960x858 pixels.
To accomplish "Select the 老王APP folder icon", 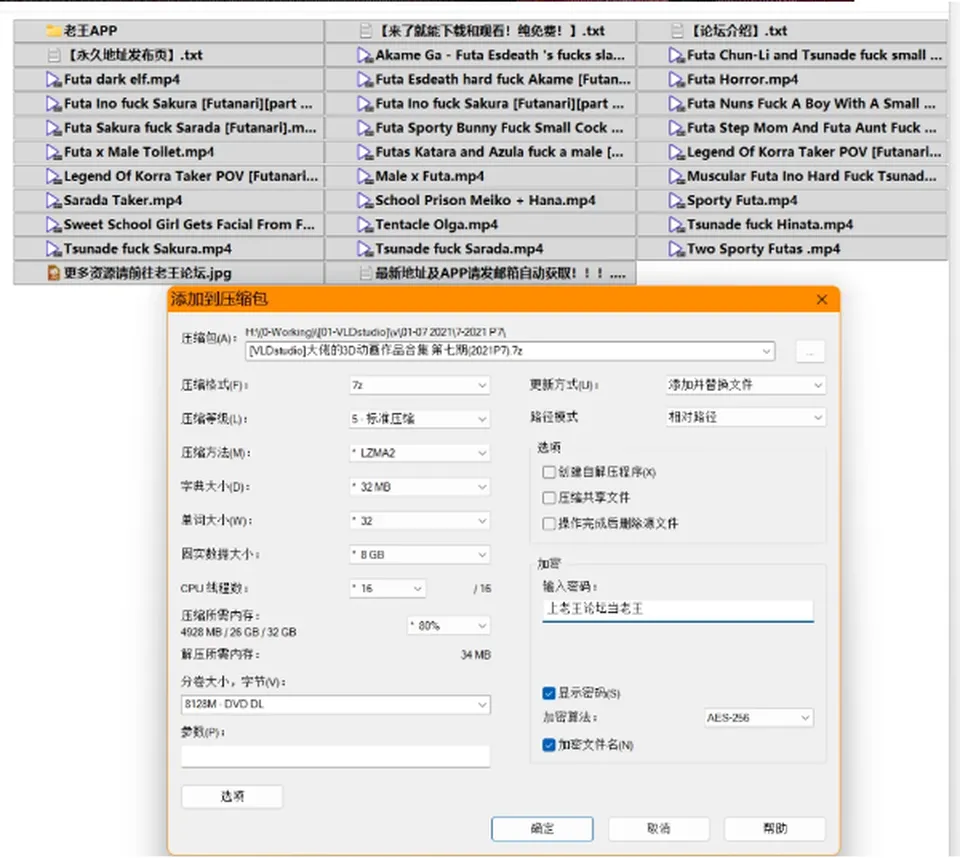I will point(54,31).
